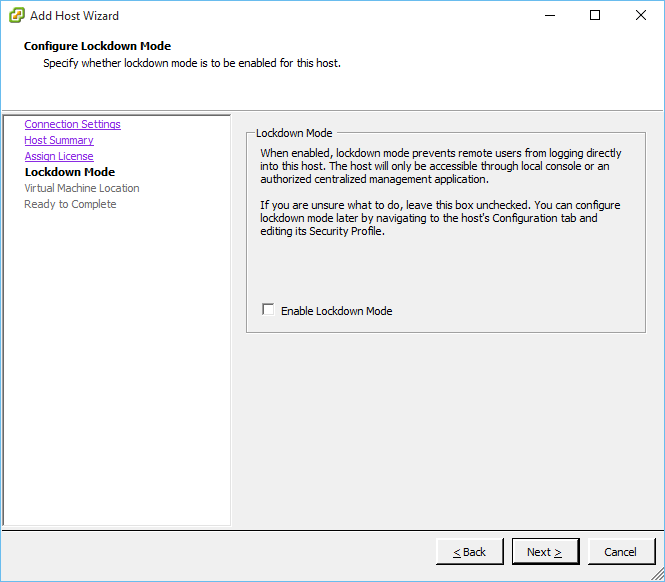Go back with the Back button
Viewport: 665px width, 582px height.
coord(470,552)
